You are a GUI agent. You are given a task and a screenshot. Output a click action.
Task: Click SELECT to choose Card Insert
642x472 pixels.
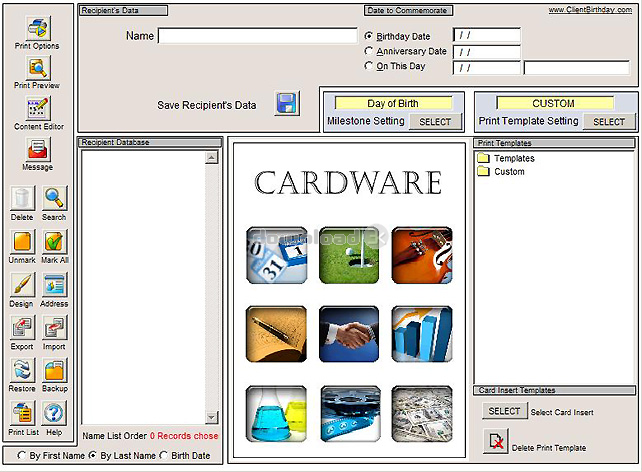point(504,411)
